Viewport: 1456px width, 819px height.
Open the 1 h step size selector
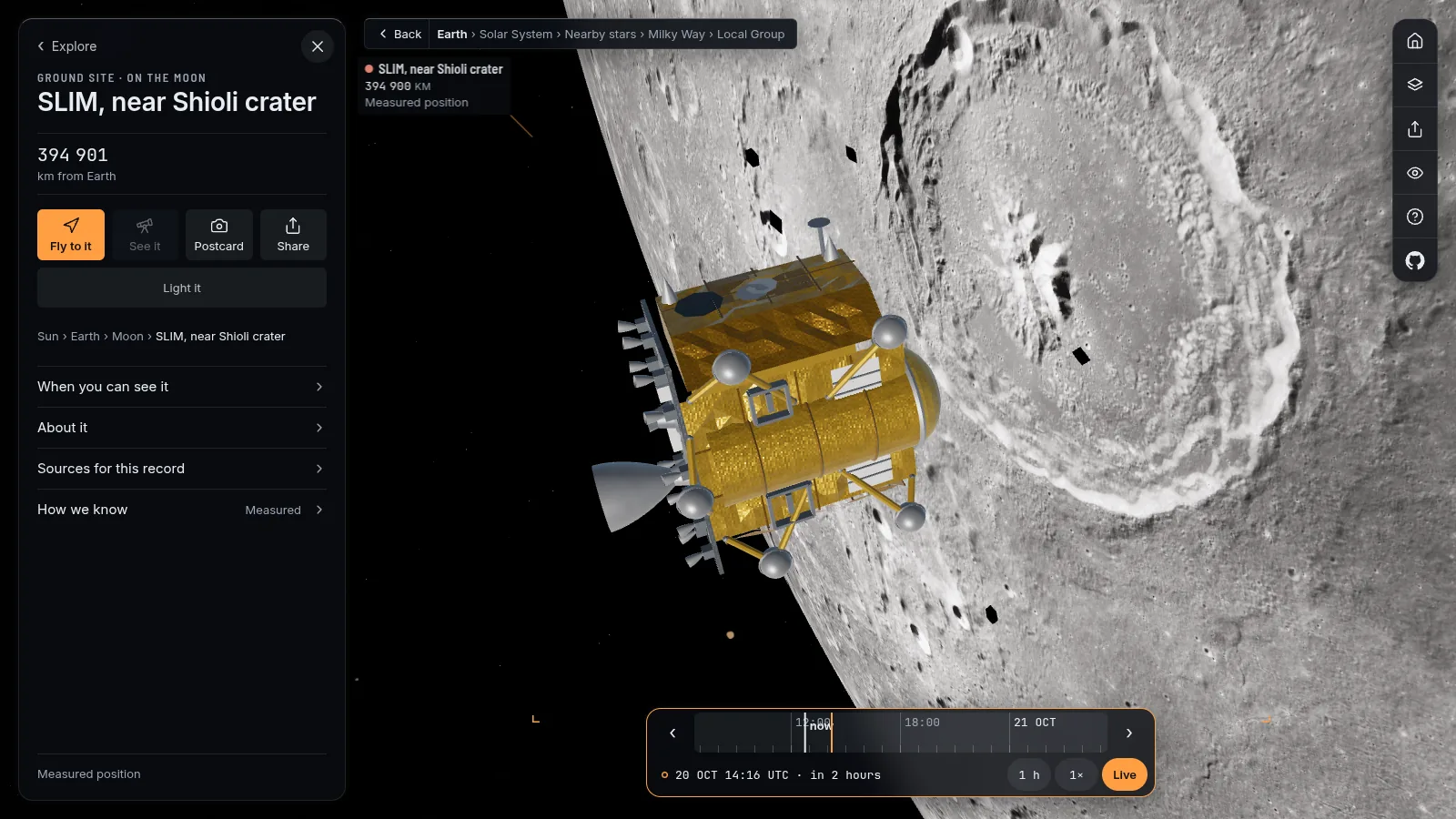pyautogui.click(x=1029, y=775)
